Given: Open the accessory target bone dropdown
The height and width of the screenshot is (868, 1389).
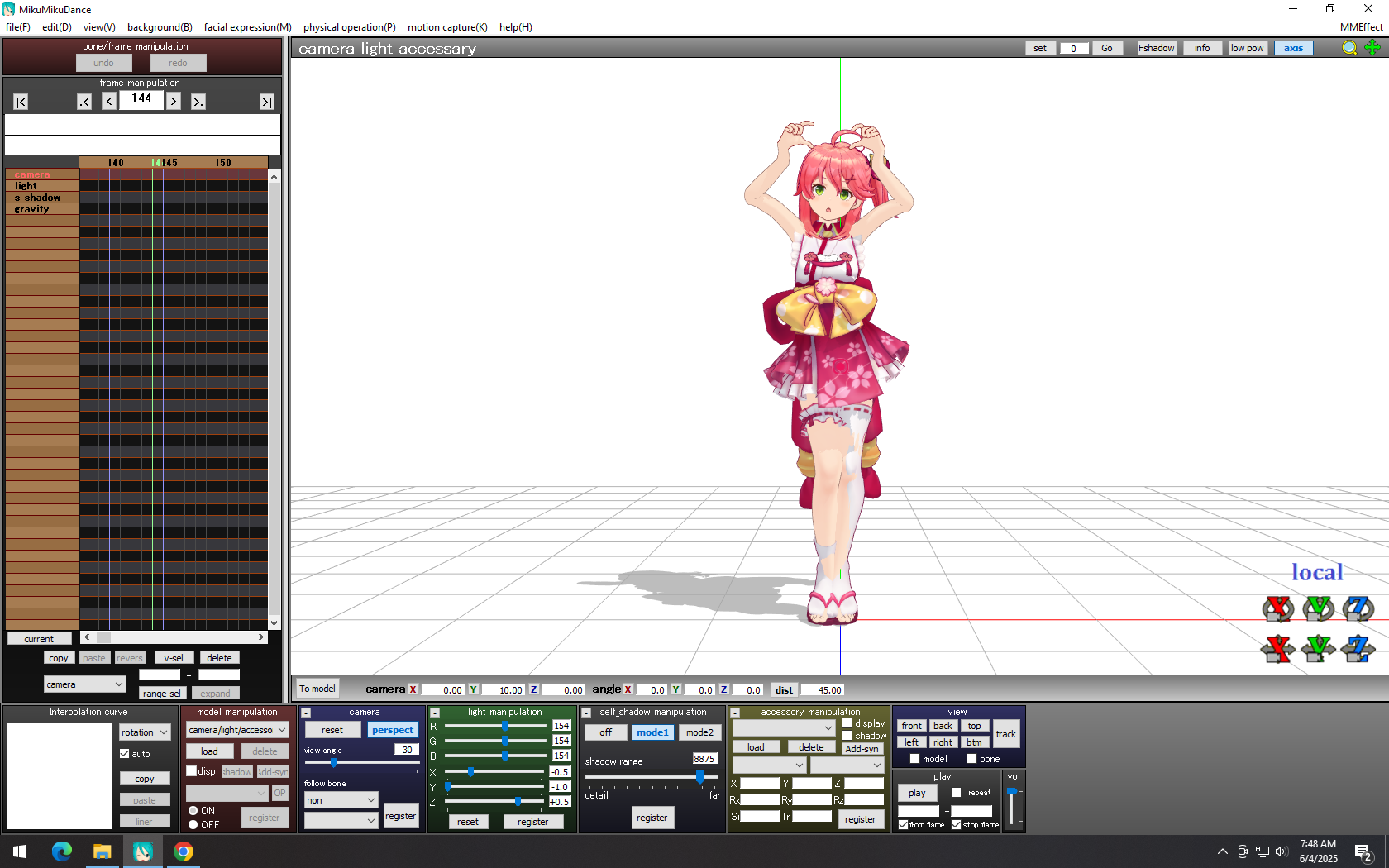Looking at the screenshot, I should [847, 765].
